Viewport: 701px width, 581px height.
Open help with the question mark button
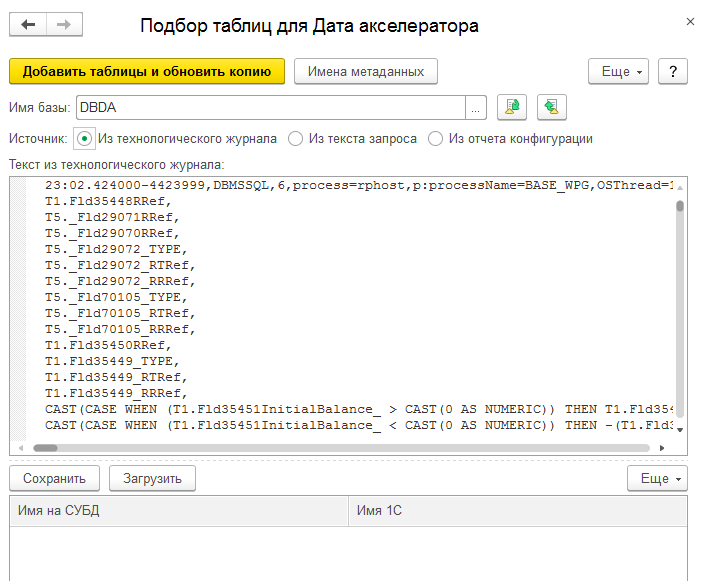tap(674, 72)
